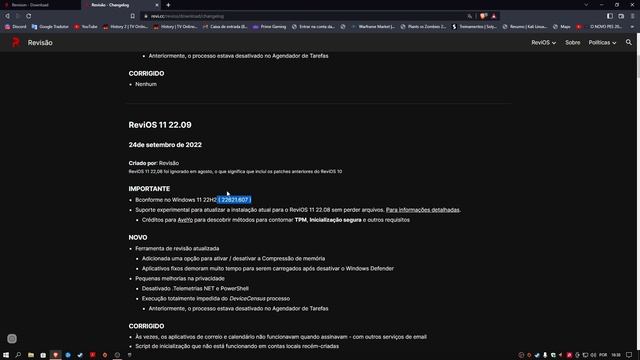
Task: Click the IMPORTANTE section heading
Action: [x=149, y=189]
